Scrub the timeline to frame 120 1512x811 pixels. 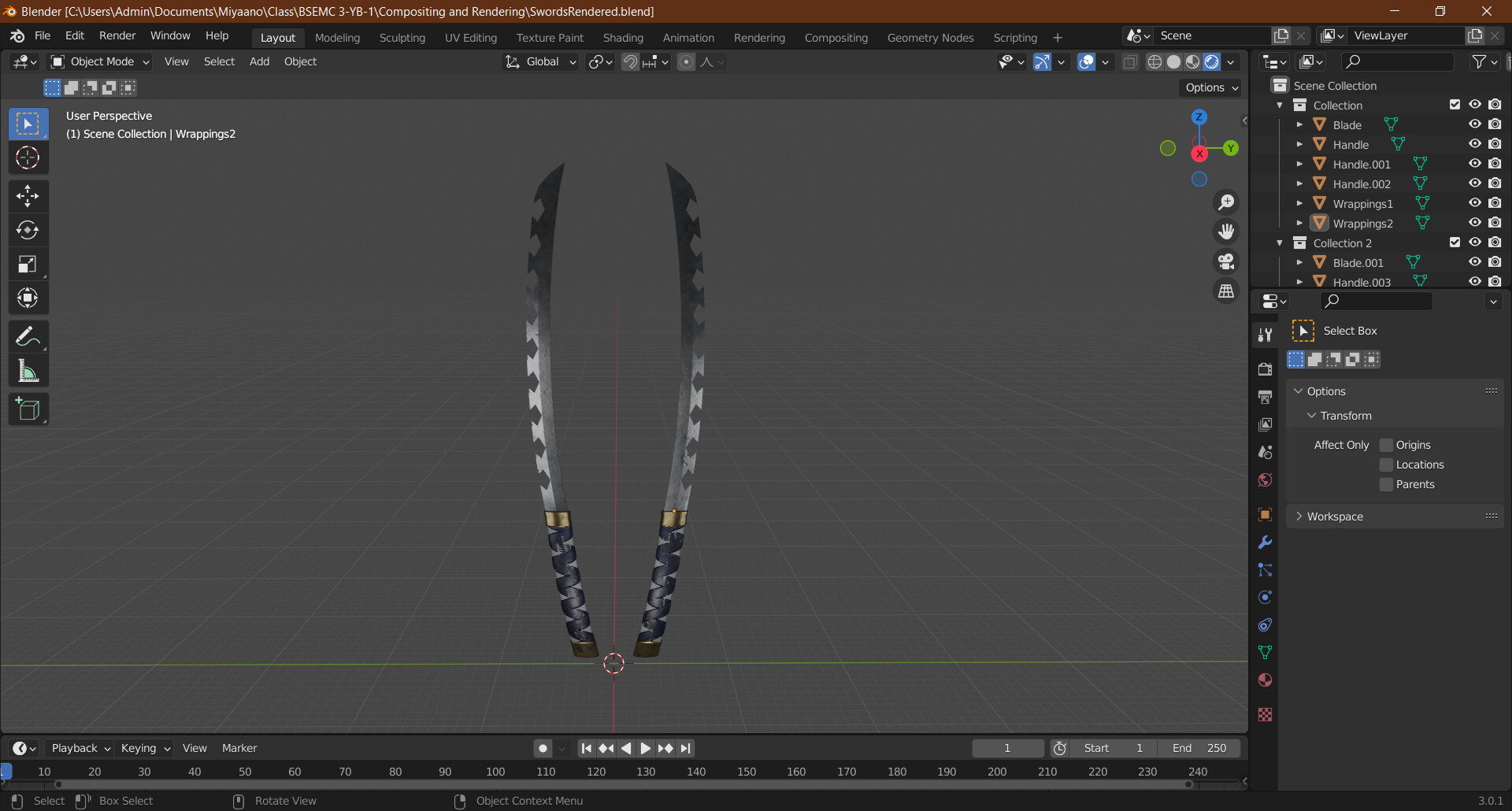(x=595, y=772)
